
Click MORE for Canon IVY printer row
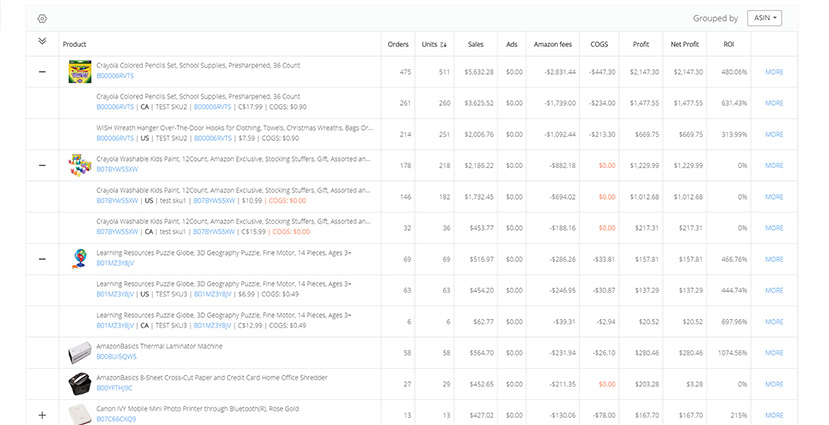(x=774, y=415)
